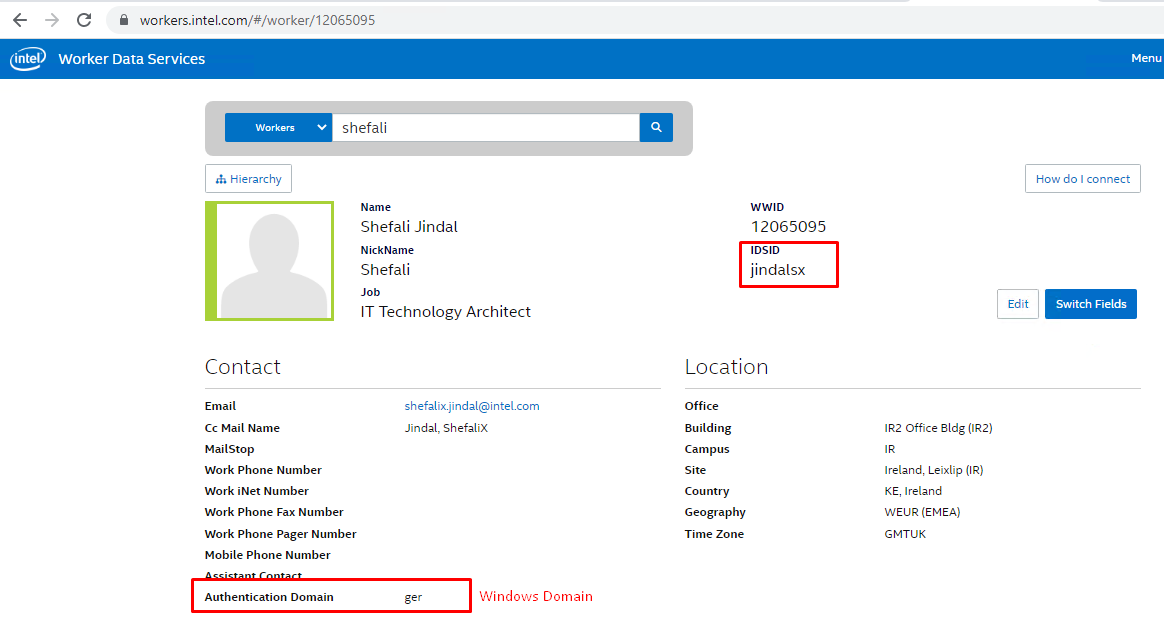
Task: Click the IDSID value jindalsx
Action: pos(777,270)
